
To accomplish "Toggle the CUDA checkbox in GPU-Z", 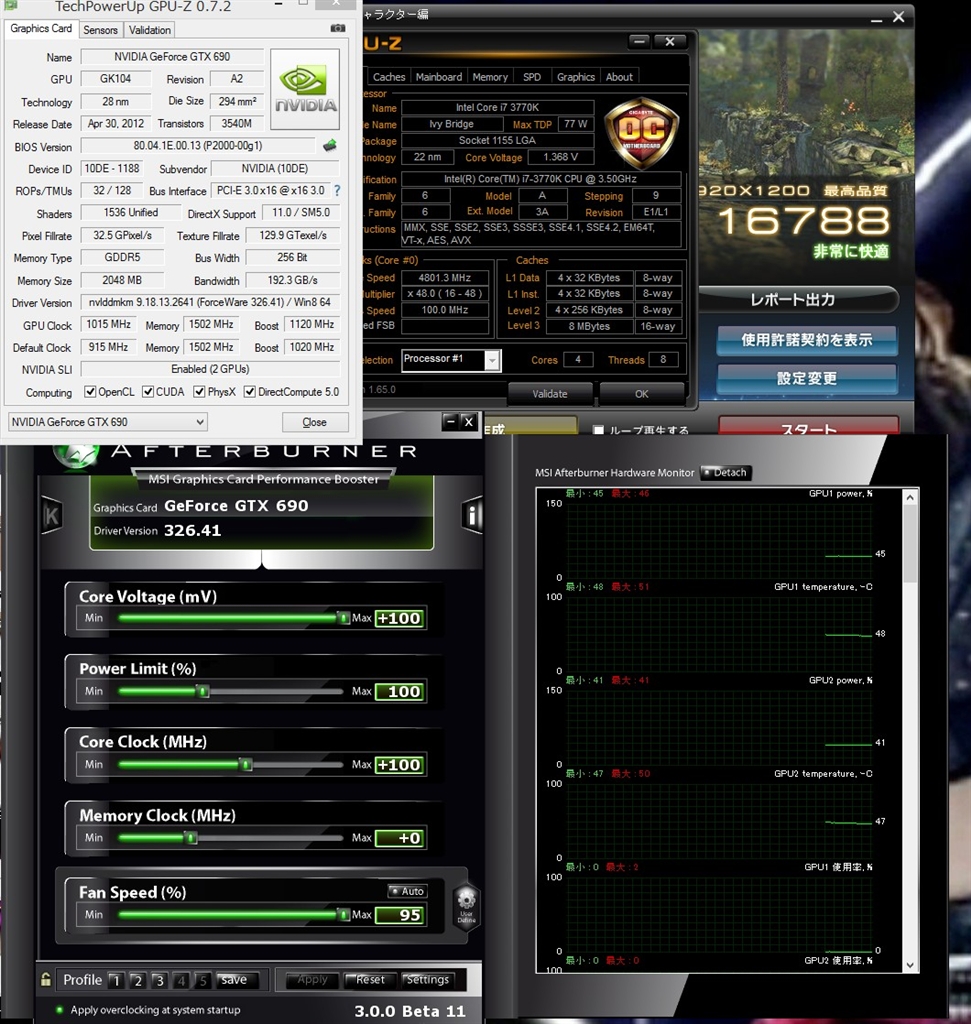I will coord(148,392).
